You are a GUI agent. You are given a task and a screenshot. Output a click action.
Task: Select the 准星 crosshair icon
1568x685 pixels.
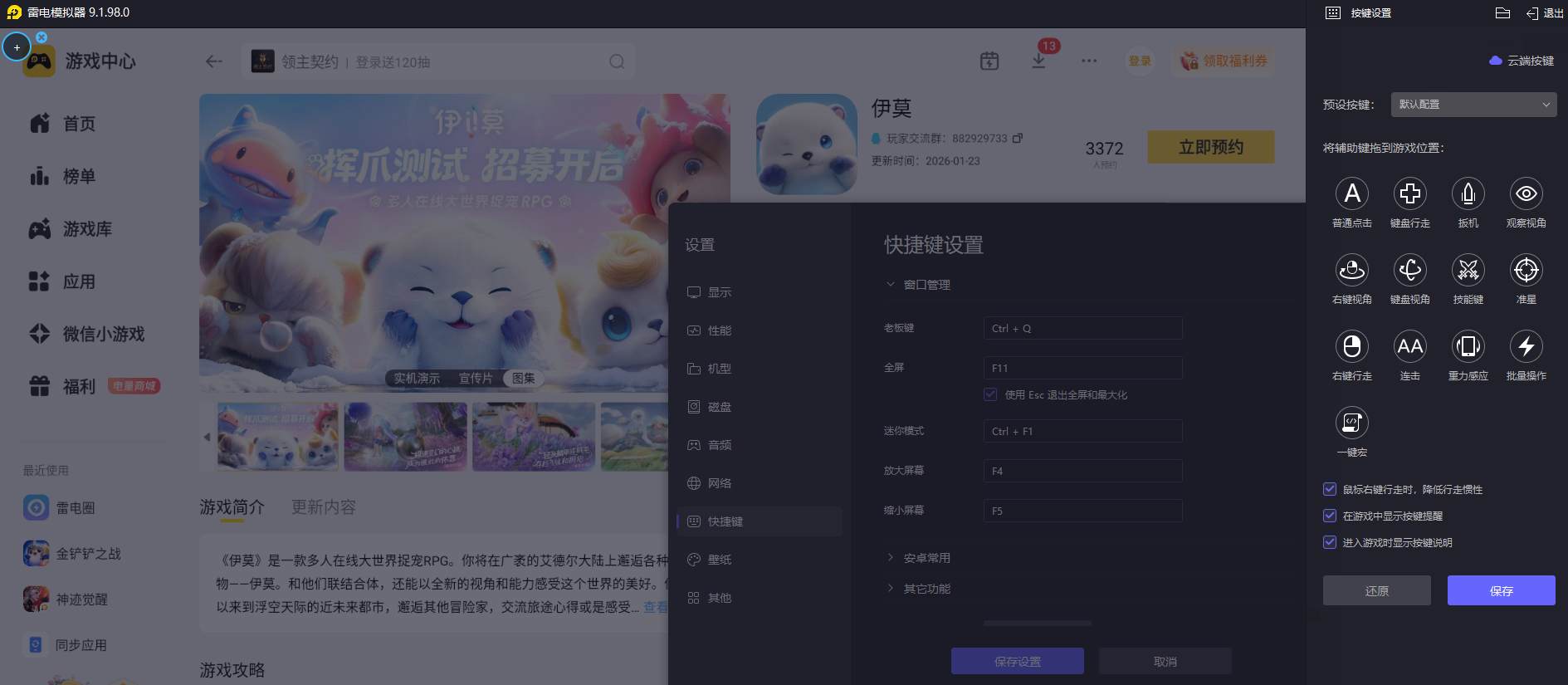pyautogui.click(x=1526, y=270)
